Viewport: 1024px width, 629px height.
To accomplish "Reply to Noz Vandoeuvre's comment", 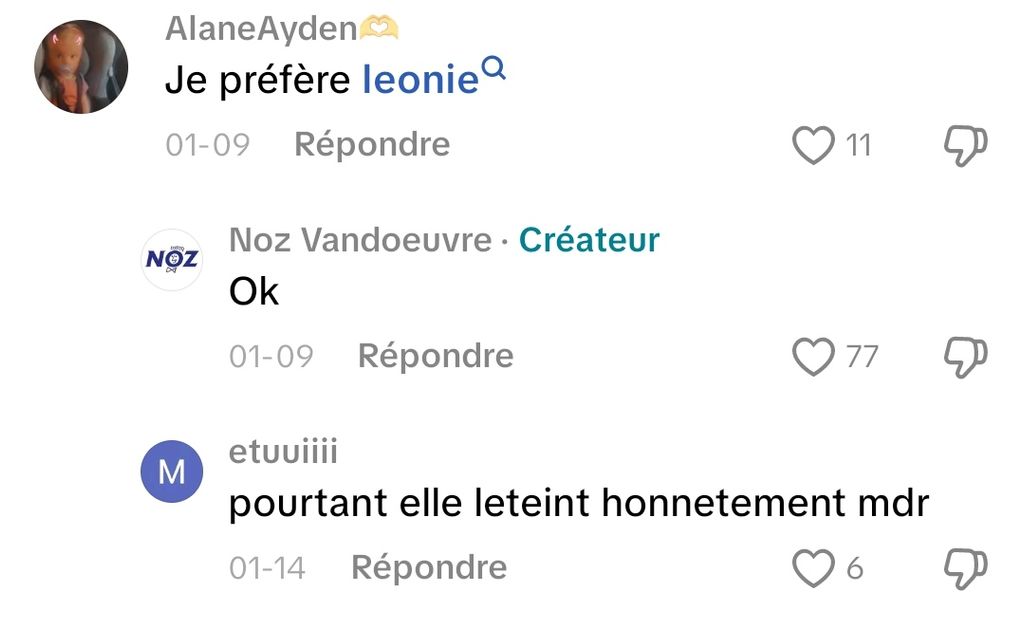I will (436, 356).
